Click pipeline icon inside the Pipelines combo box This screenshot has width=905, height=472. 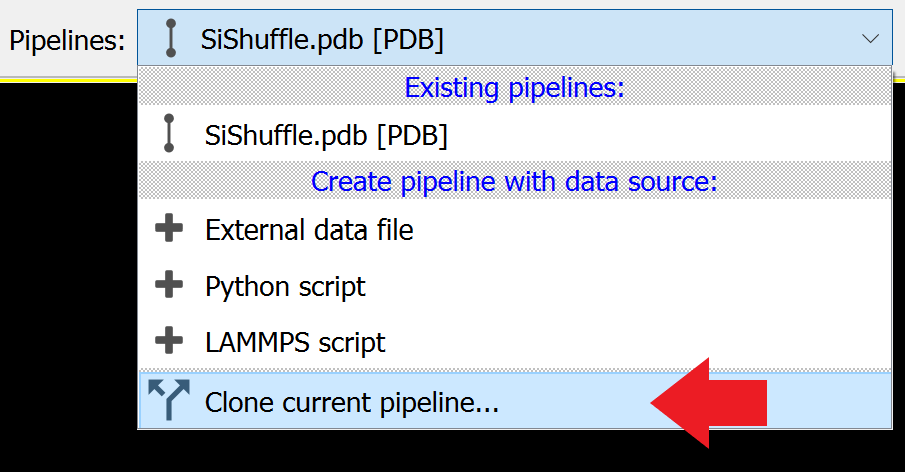coord(171,39)
